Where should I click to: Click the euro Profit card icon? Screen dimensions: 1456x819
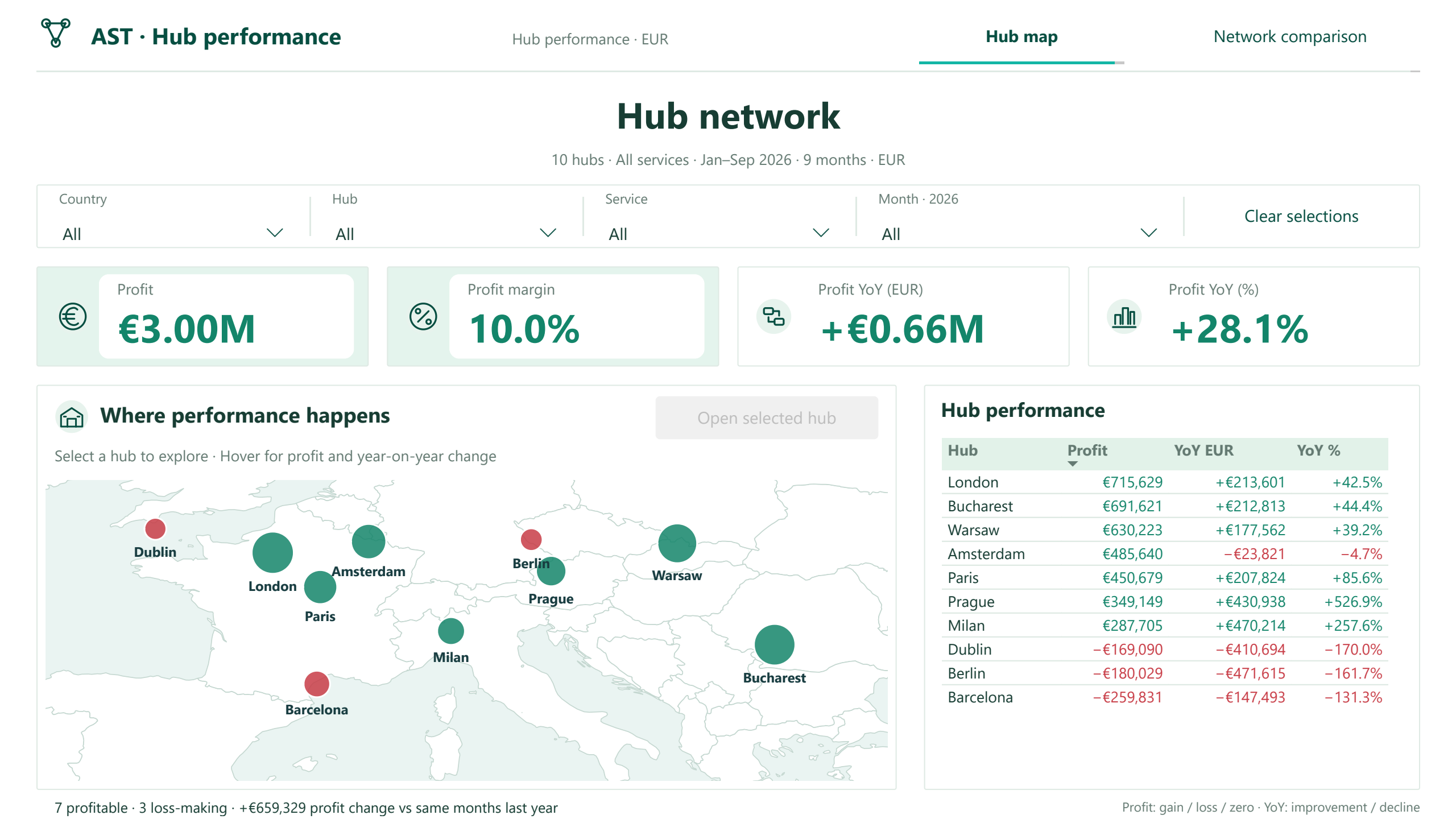tap(73, 317)
